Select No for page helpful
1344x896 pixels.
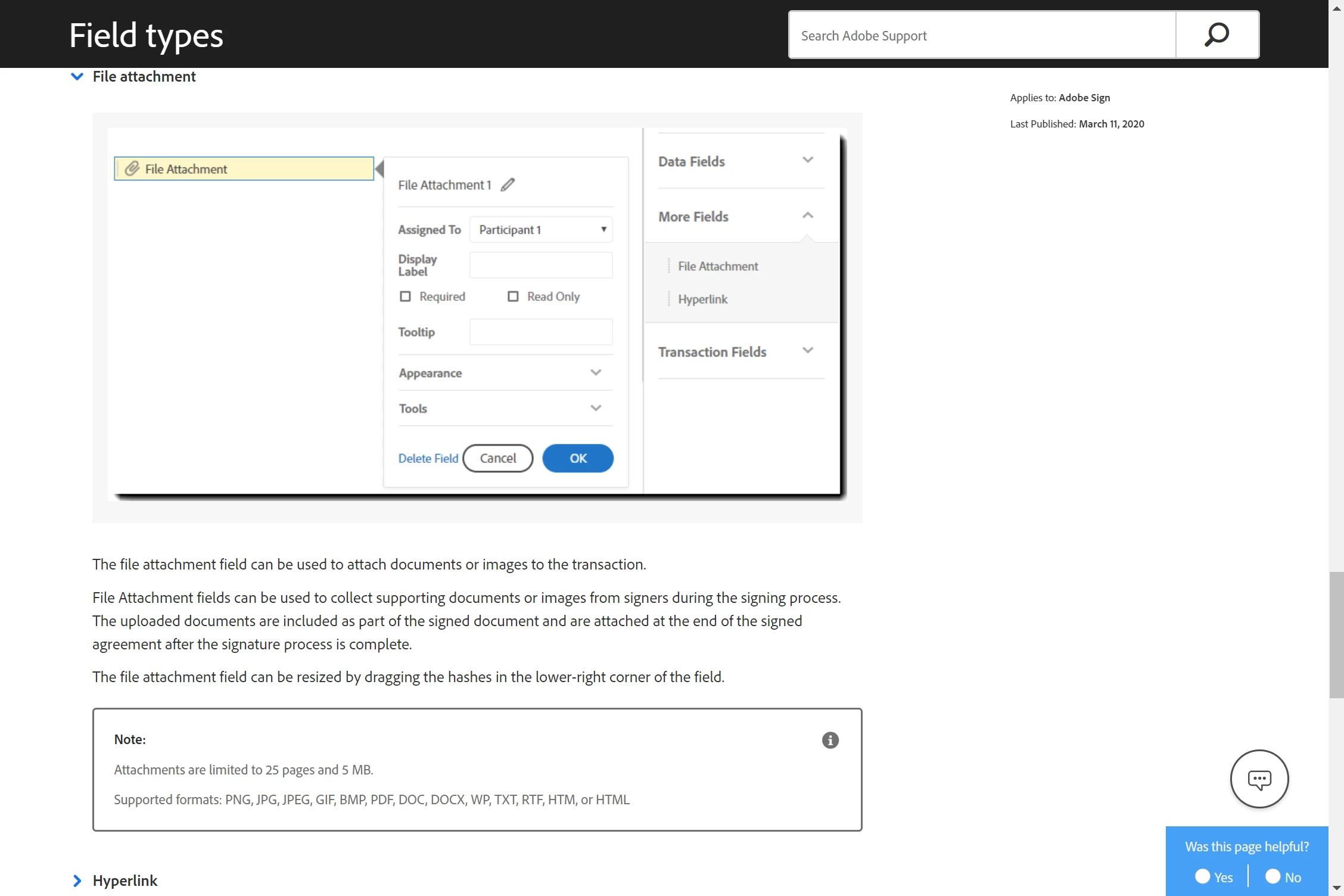tap(1273, 876)
